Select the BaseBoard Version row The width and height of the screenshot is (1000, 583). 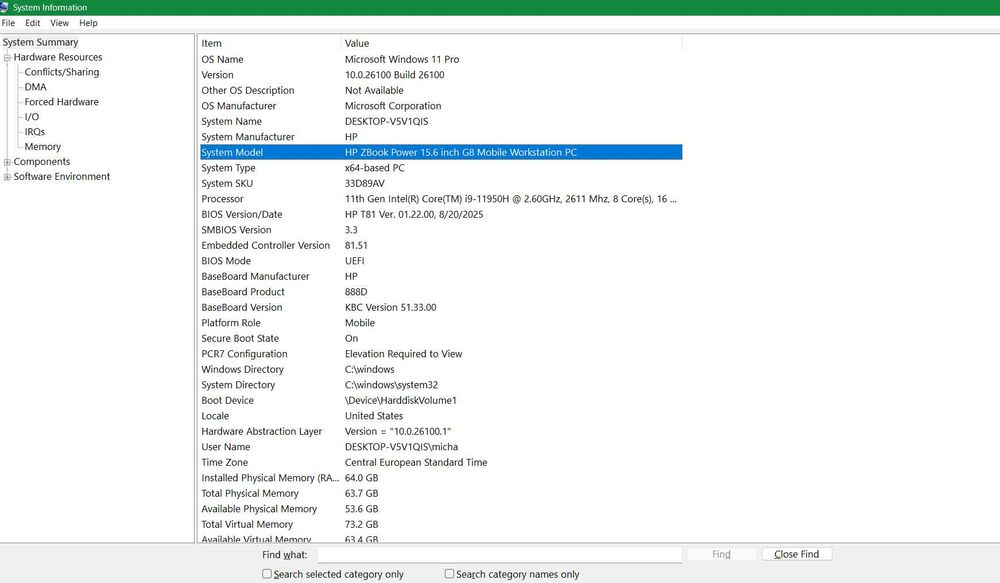441,307
